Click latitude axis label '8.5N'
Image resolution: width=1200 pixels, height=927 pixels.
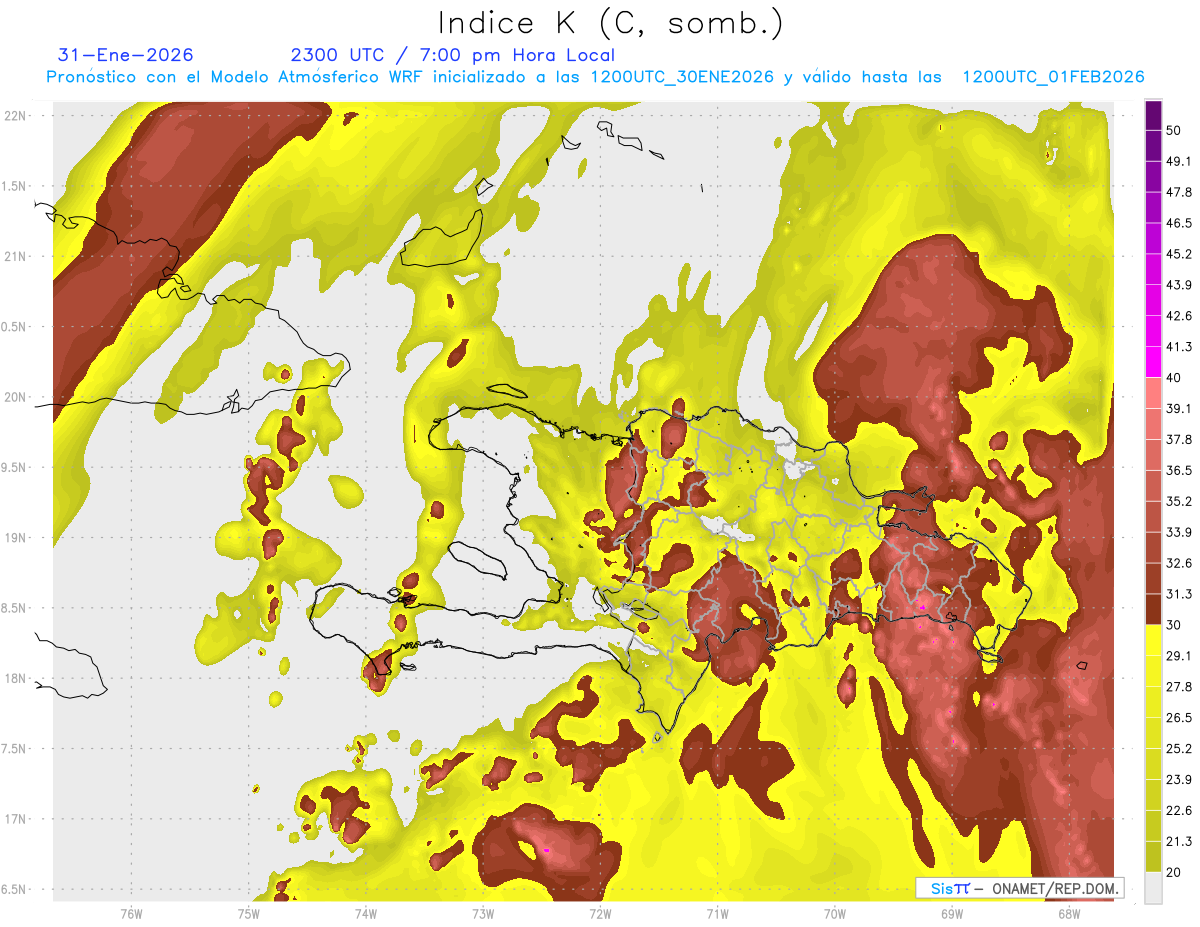13,608
